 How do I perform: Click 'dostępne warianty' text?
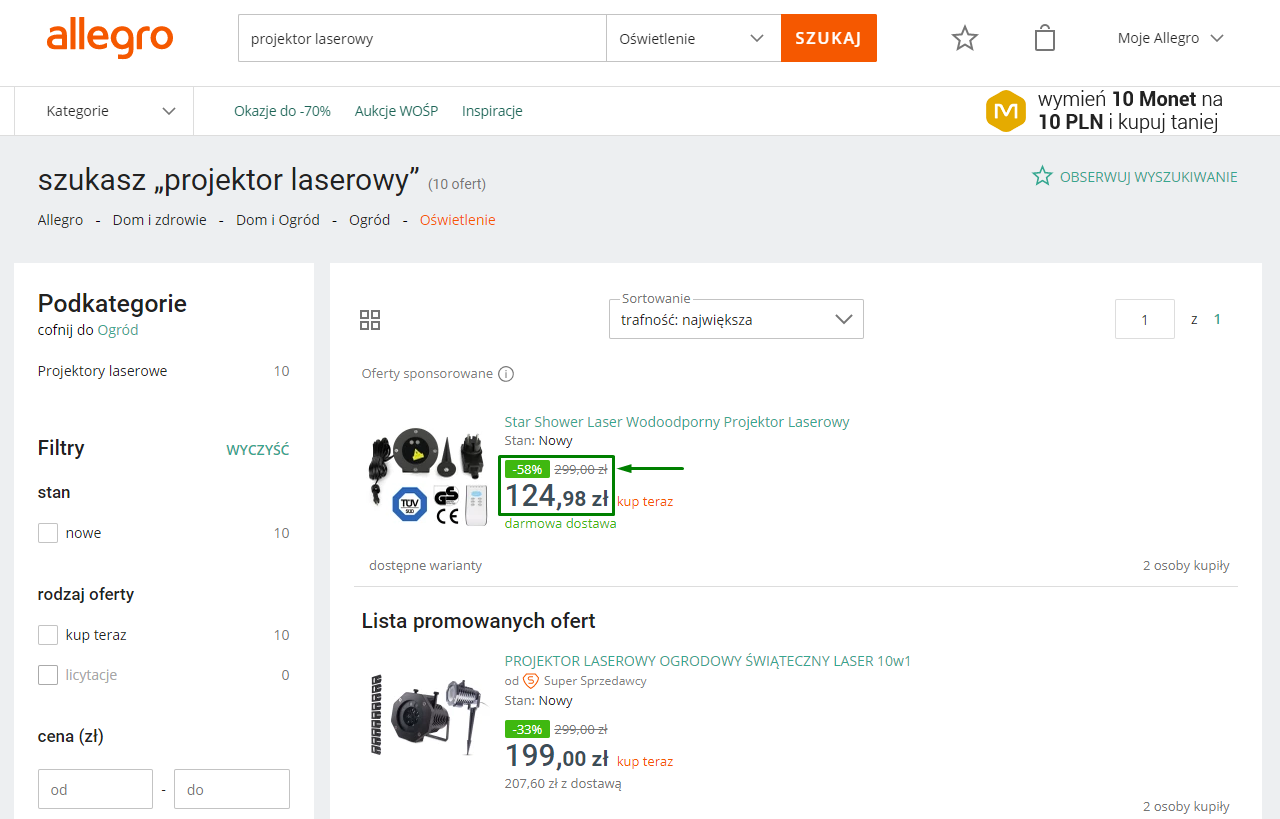pyautogui.click(x=426, y=566)
